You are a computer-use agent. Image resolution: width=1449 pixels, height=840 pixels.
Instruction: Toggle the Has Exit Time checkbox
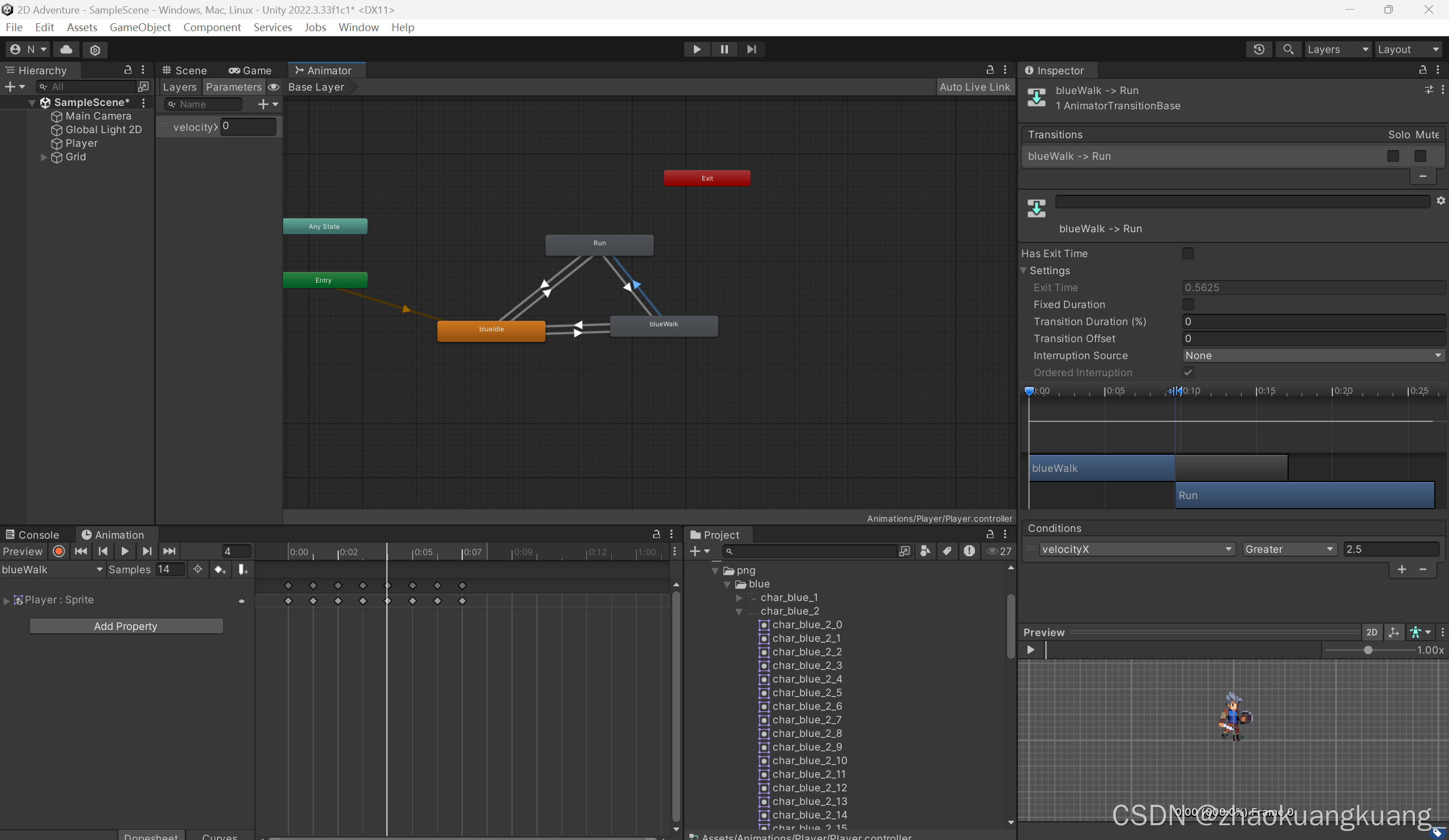1188,254
